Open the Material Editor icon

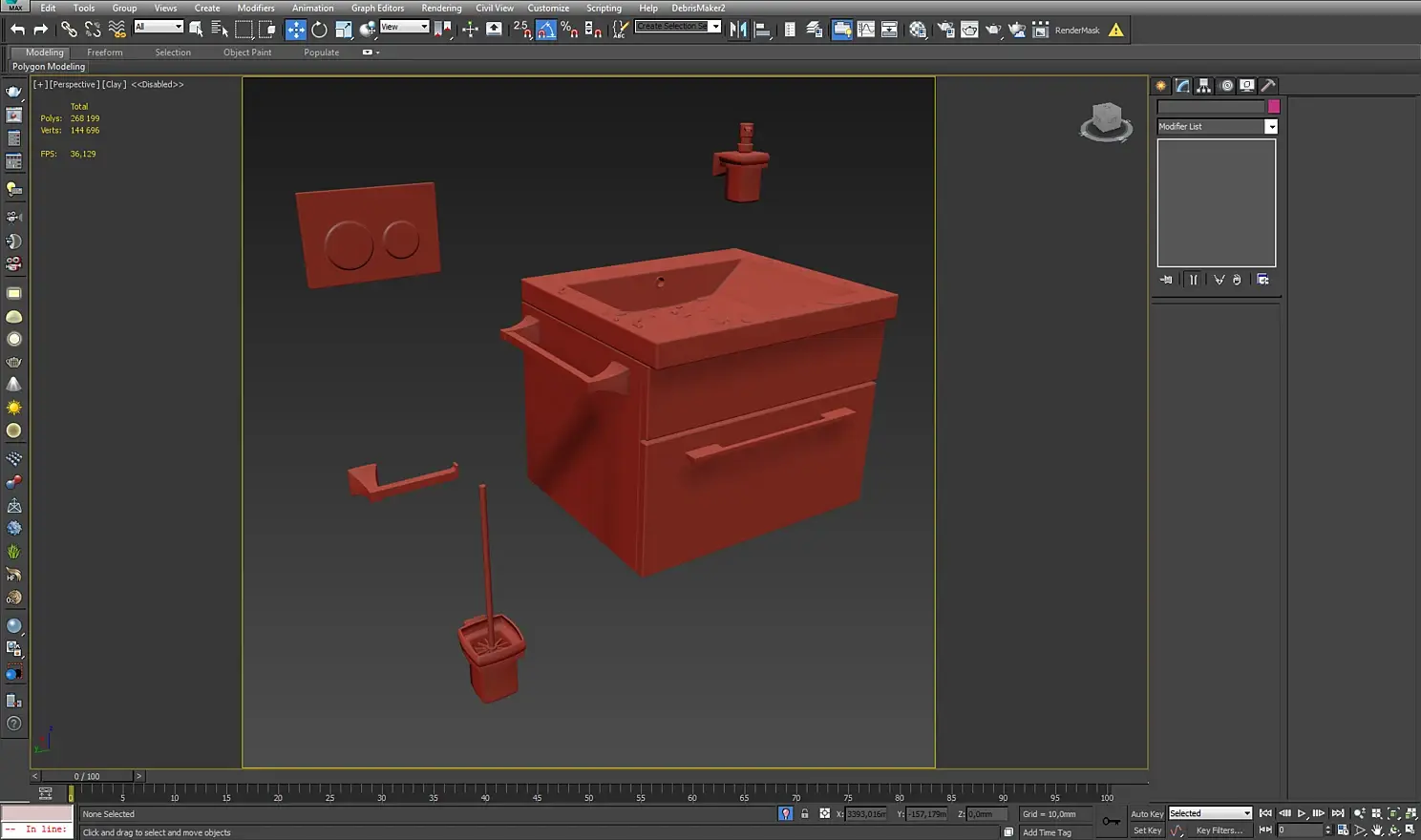coord(918,30)
